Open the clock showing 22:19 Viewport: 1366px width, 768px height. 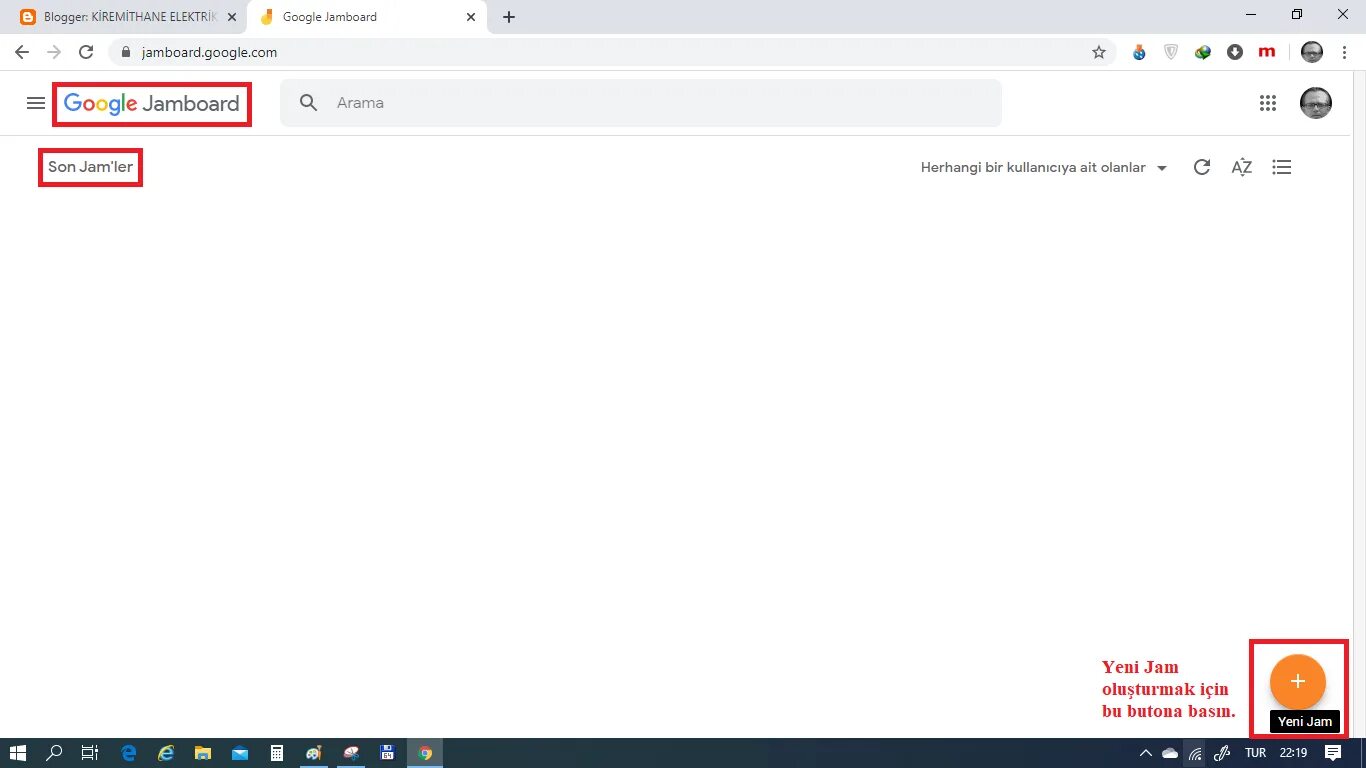click(1293, 753)
